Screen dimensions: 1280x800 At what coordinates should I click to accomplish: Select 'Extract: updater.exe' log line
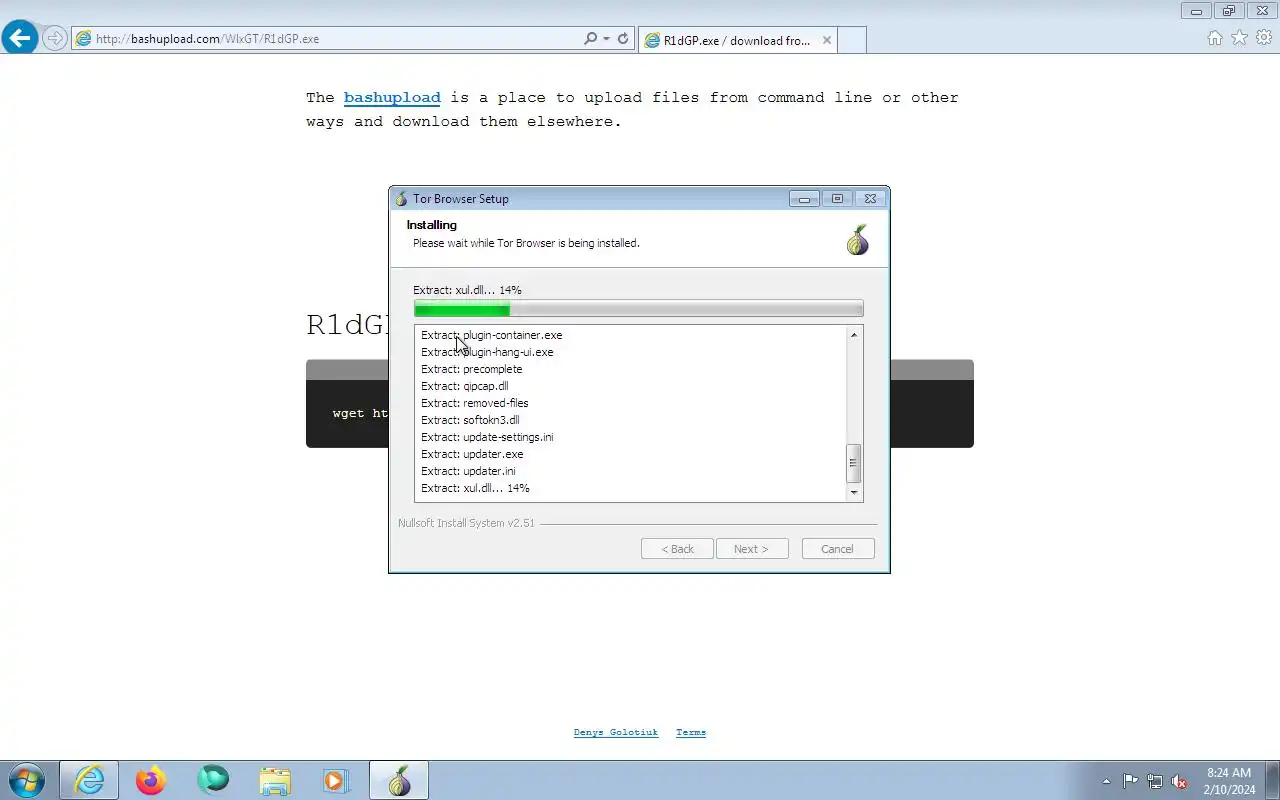(472, 454)
